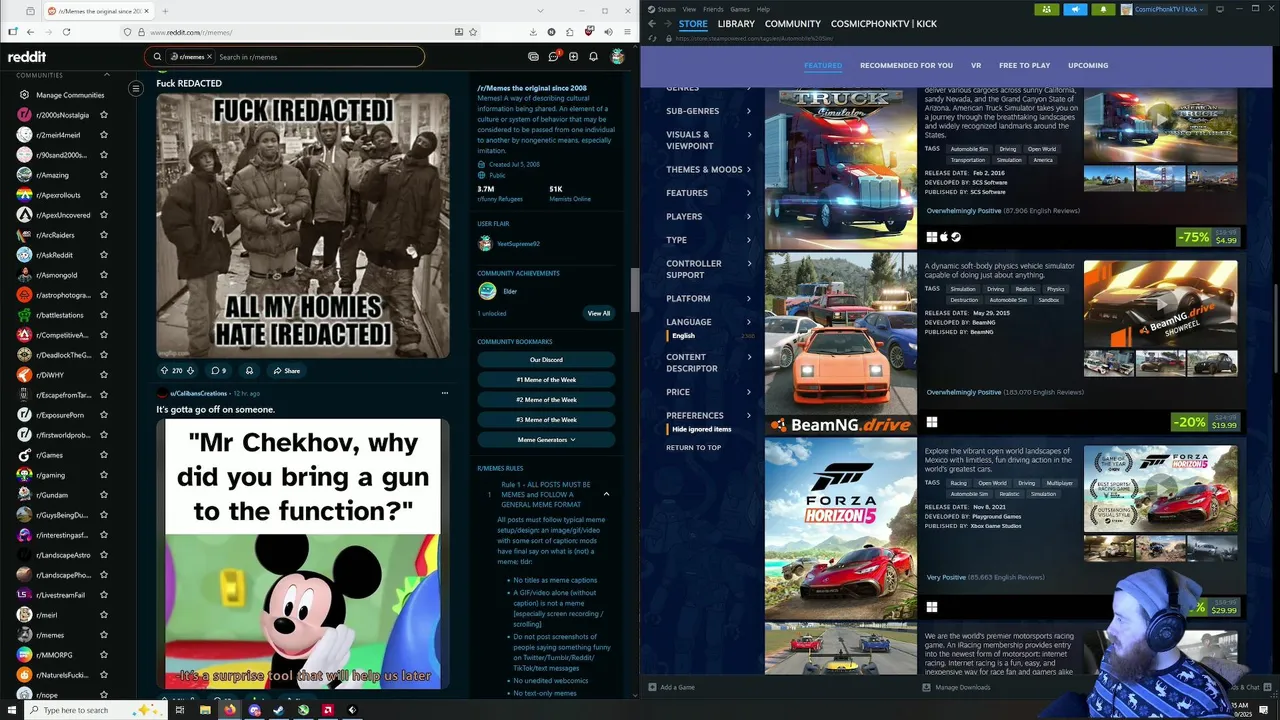
Task: Open Steam notifications bell button
Action: click(x=1103, y=9)
